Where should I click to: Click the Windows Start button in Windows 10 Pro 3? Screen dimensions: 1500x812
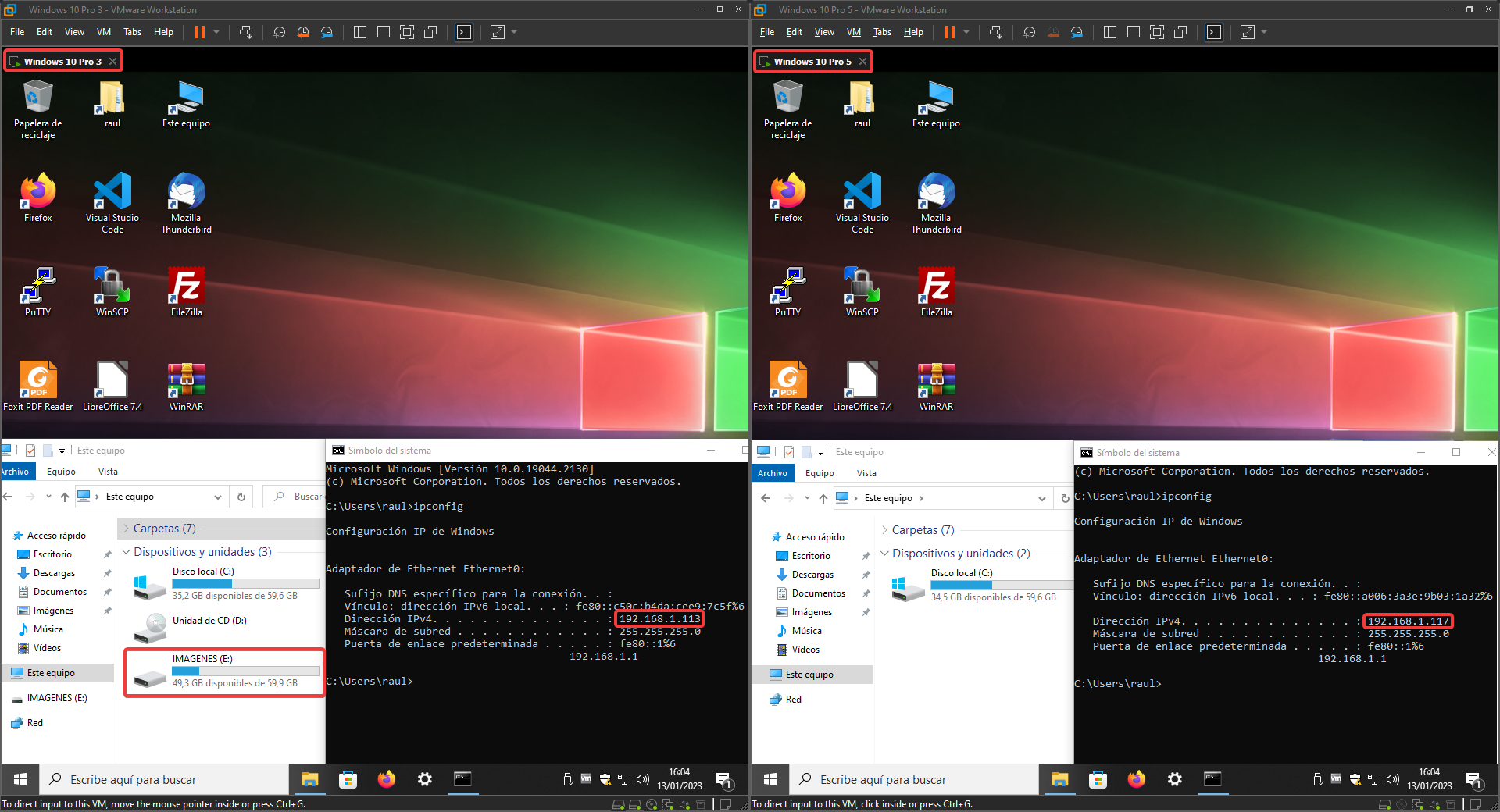click(x=20, y=779)
